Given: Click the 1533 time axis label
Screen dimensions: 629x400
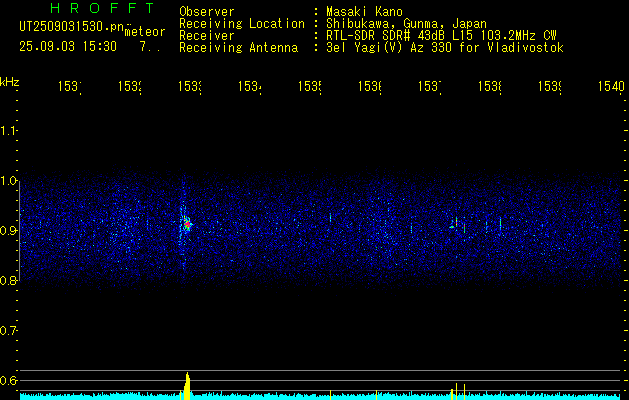Looking at the screenshot, I should click(190, 86).
